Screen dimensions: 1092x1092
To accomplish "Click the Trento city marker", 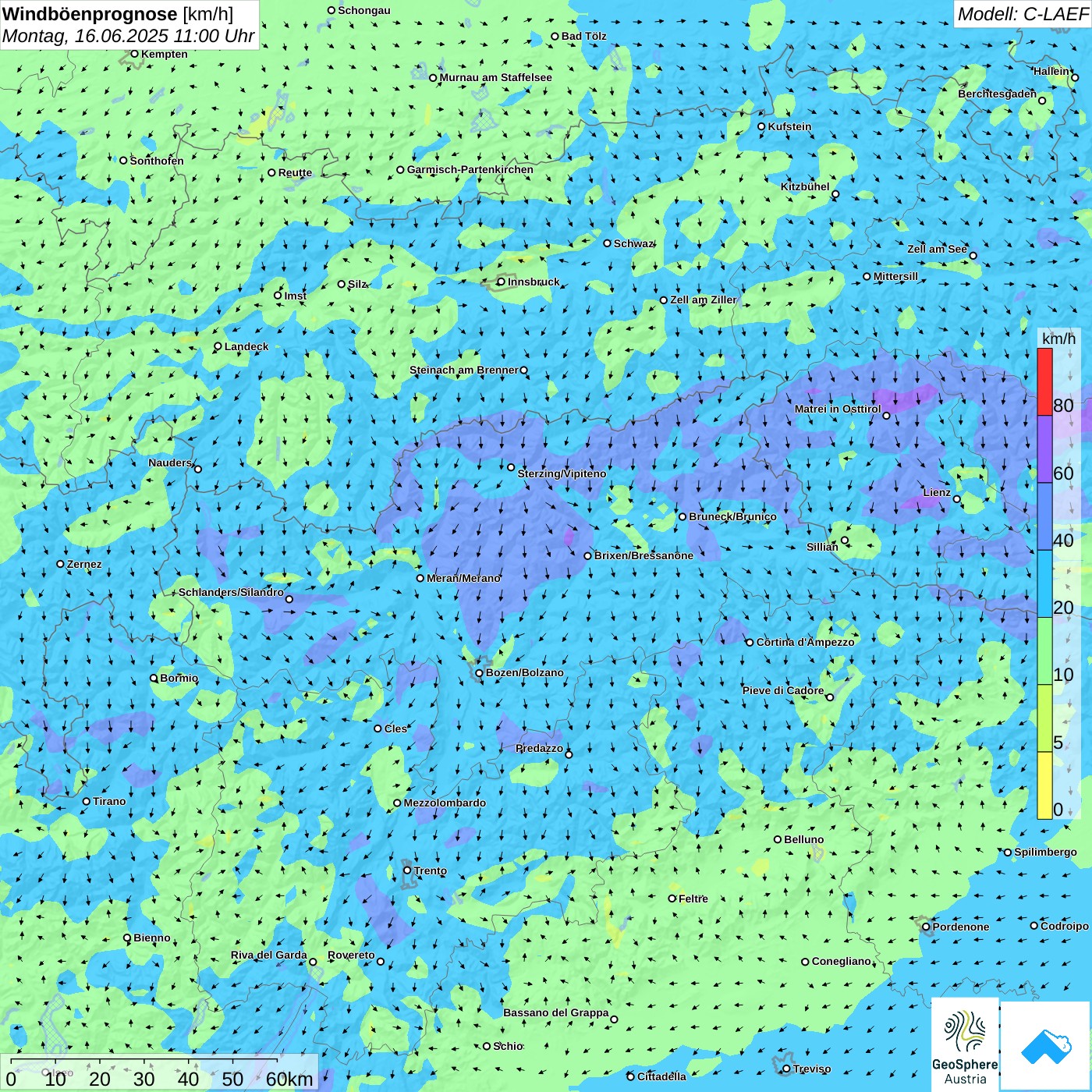I will tap(407, 870).
